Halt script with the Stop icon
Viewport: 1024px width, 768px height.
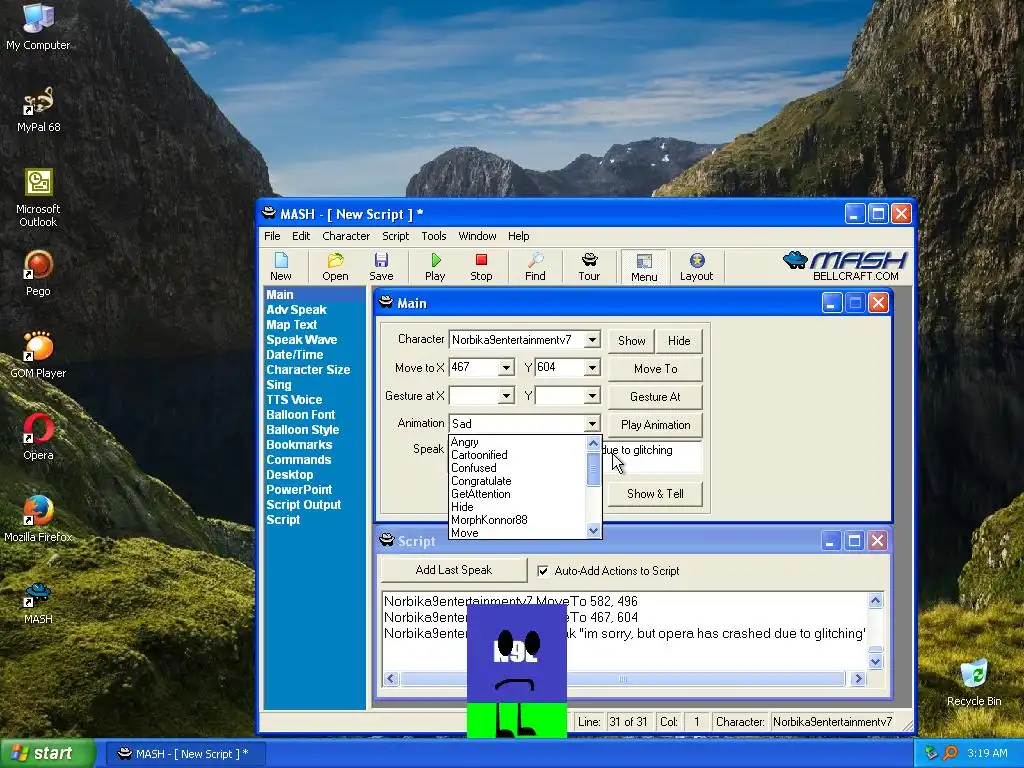point(481,266)
